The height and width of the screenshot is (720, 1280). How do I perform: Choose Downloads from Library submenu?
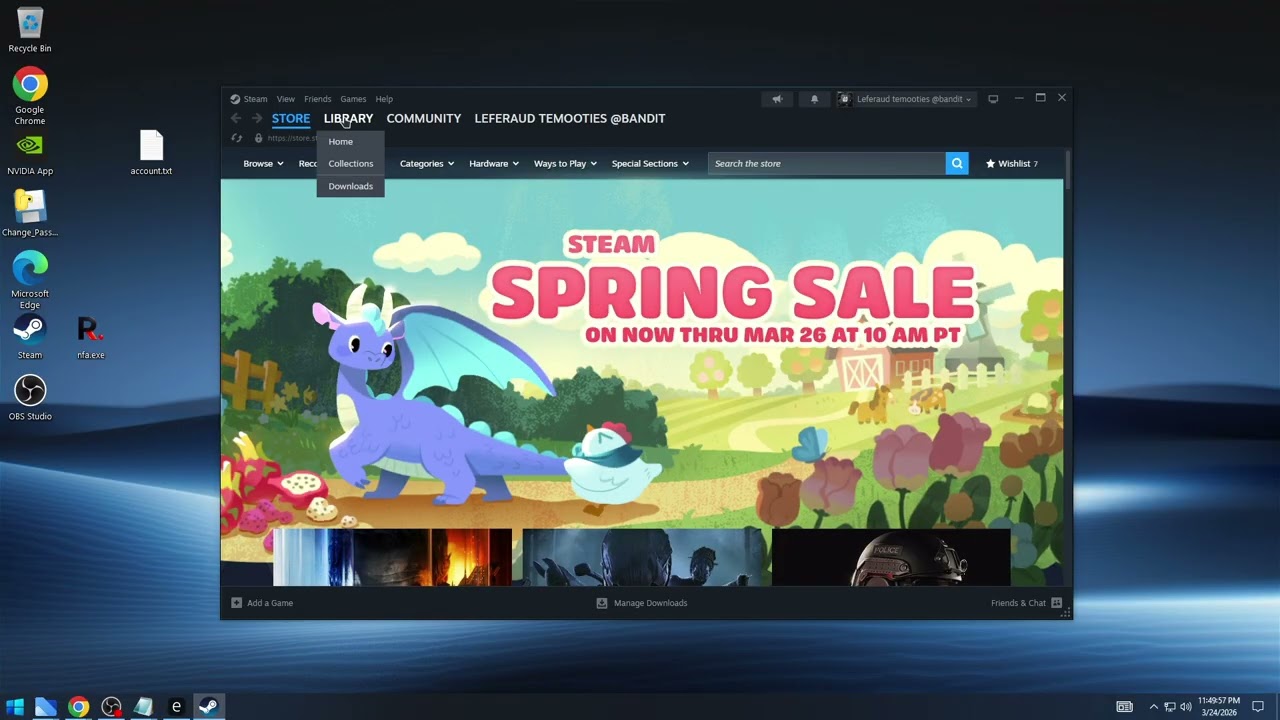click(350, 186)
